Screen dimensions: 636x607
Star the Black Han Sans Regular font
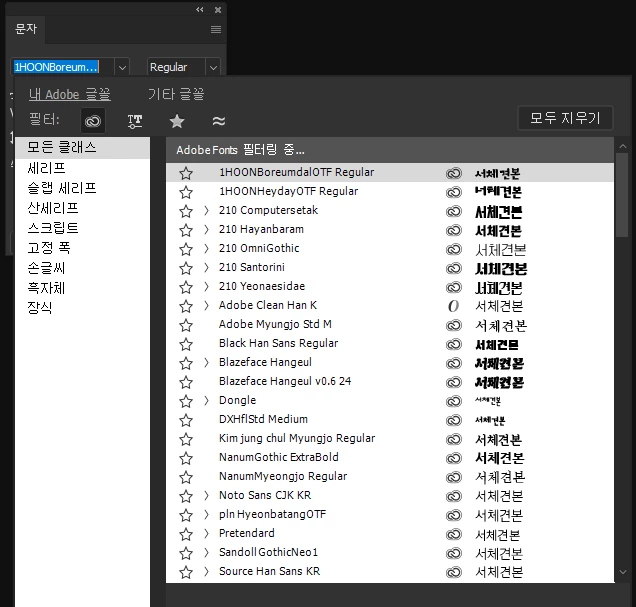click(186, 344)
